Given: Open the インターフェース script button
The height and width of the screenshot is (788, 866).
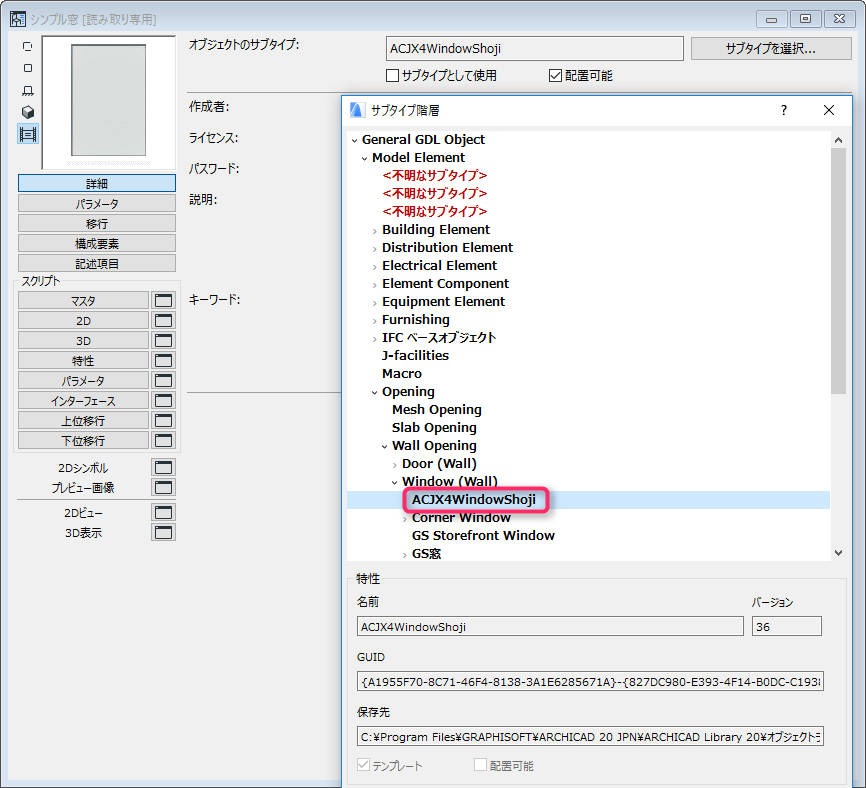Looking at the screenshot, I should click(x=83, y=400).
